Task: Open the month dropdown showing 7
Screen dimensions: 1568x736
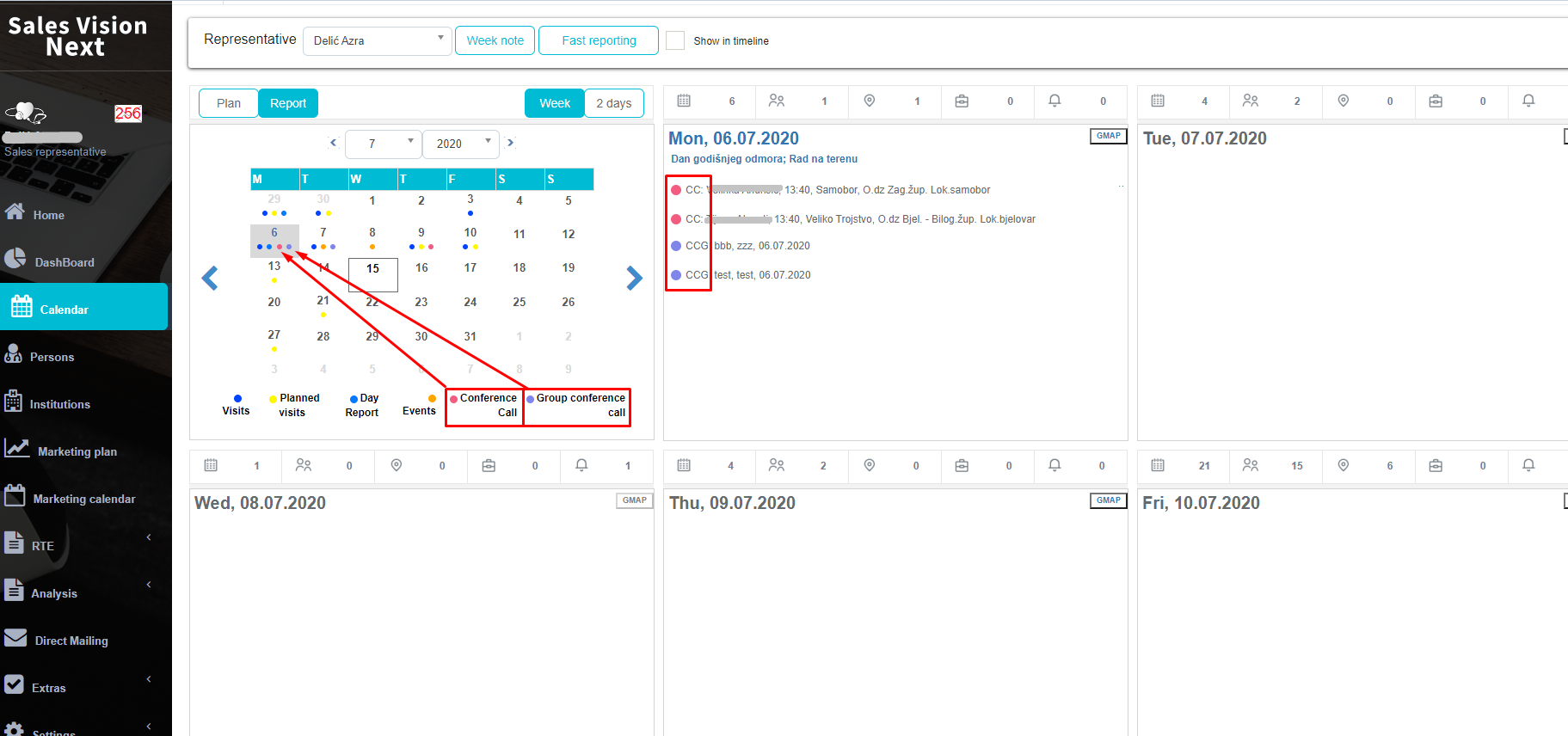Action: 383,144
